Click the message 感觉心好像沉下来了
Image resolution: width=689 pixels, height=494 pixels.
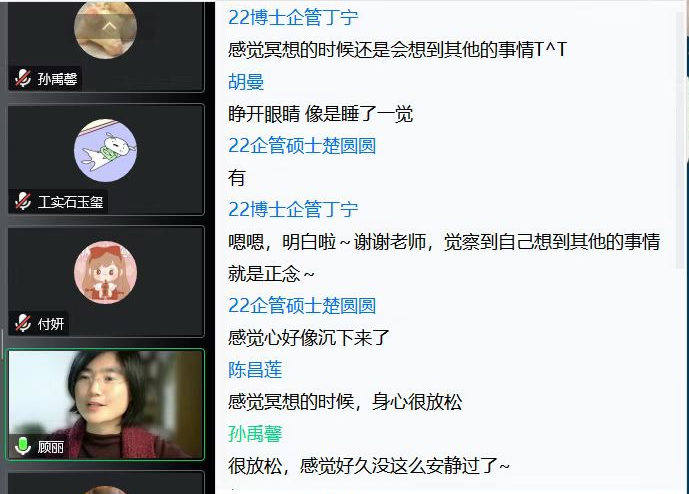click(x=308, y=338)
